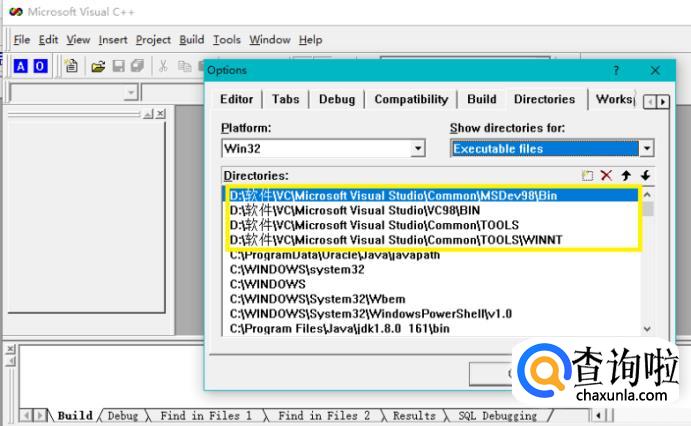This screenshot has height=426, width=691.
Task: Select the WindowsPowerShell\v1.0 directory entry
Action: click(x=433, y=314)
